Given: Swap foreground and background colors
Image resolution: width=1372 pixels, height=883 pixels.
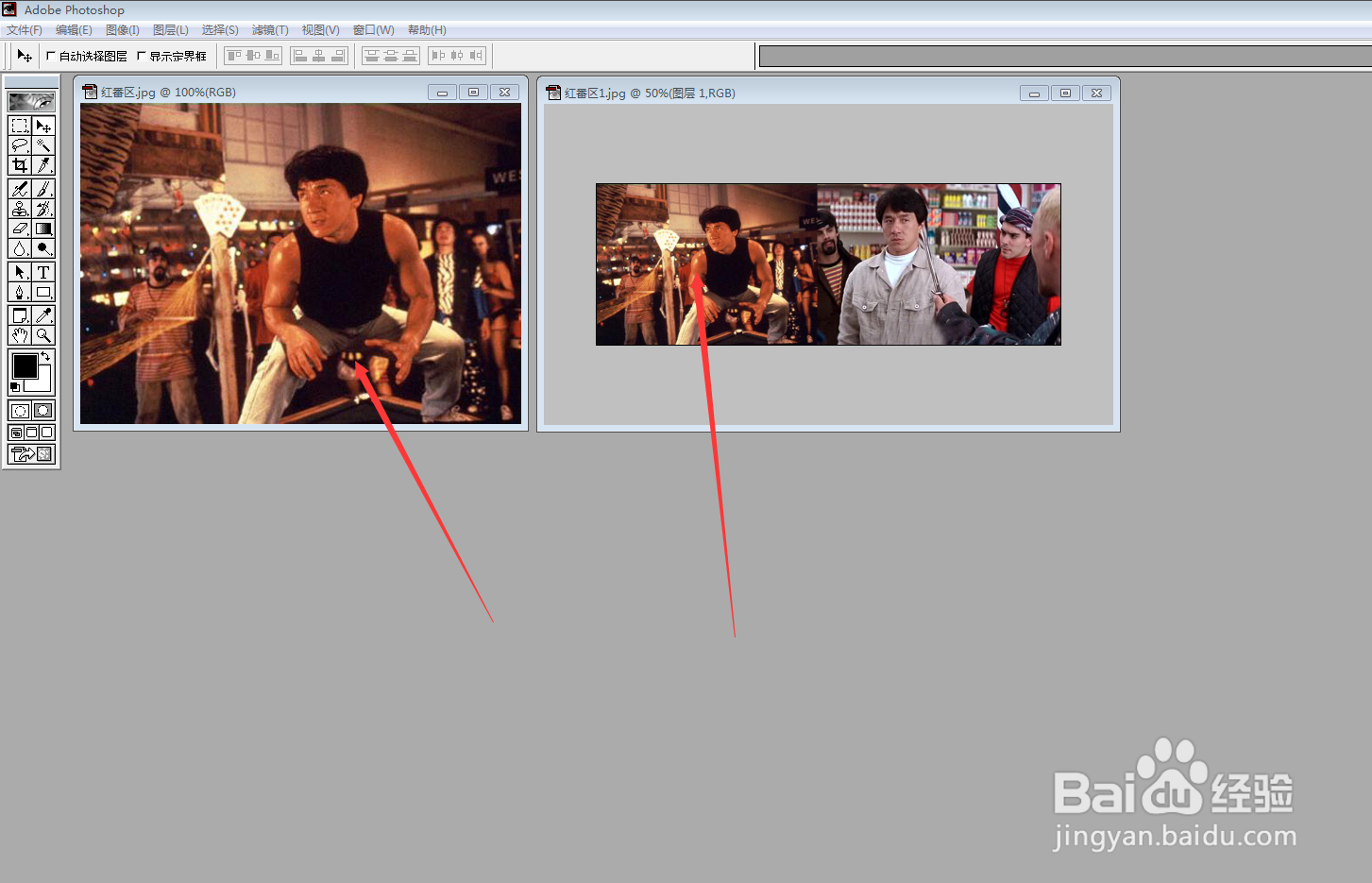Looking at the screenshot, I should click(x=45, y=356).
